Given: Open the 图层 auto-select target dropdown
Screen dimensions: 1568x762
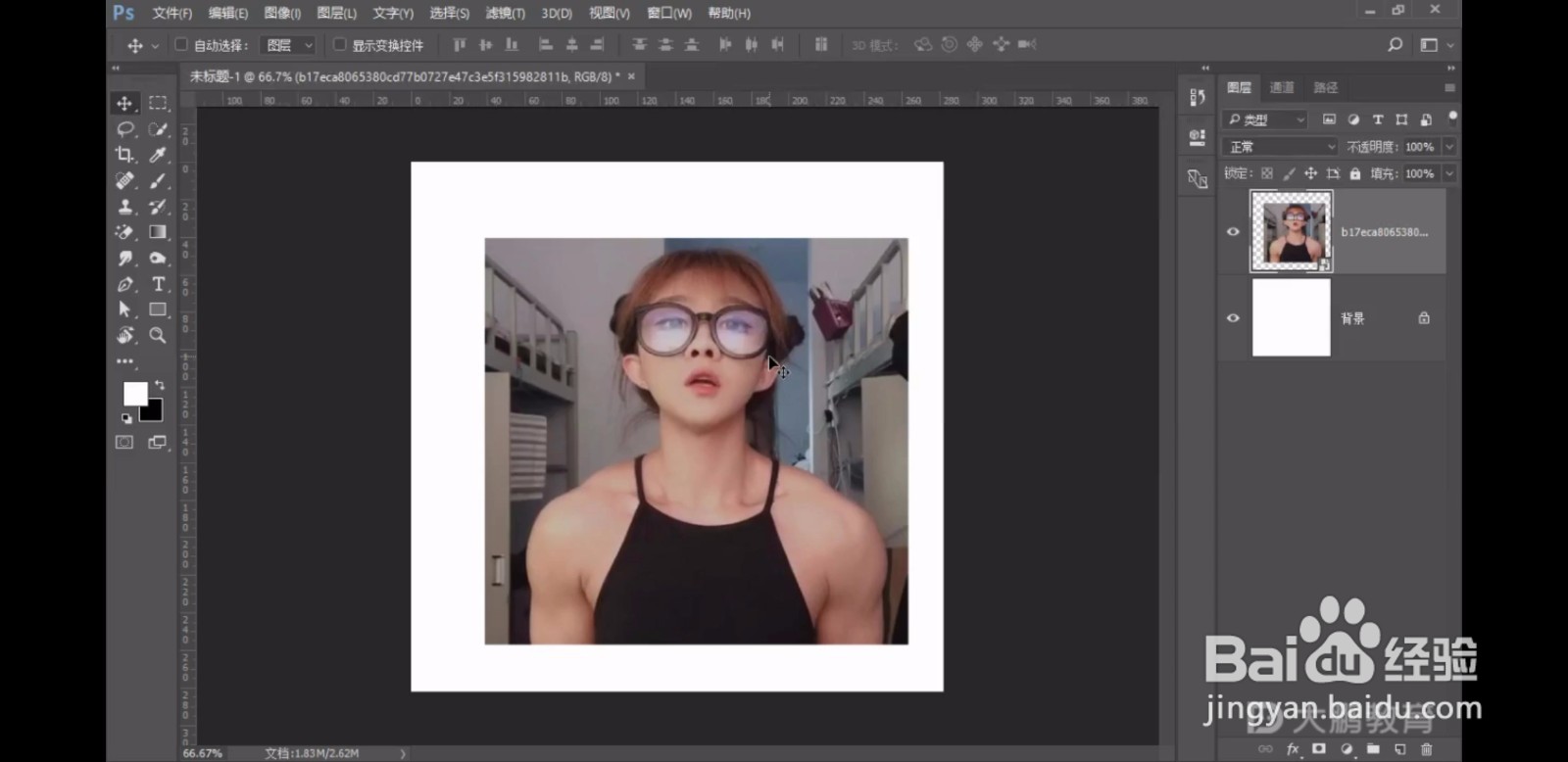Looking at the screenshot, I should 290,45.
